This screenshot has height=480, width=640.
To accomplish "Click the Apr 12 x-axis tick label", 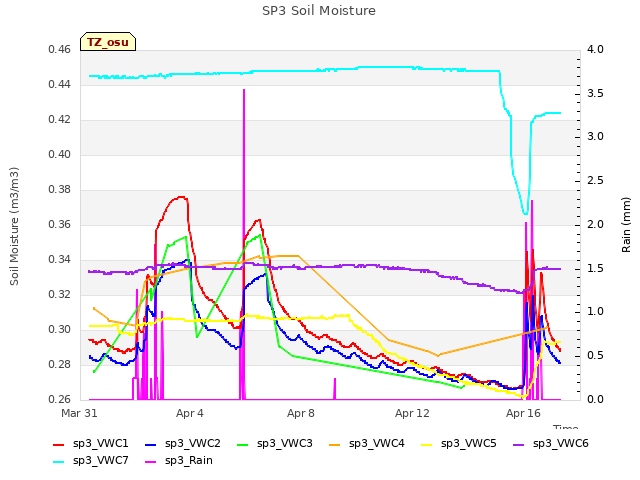I will [x=412, y=413].
